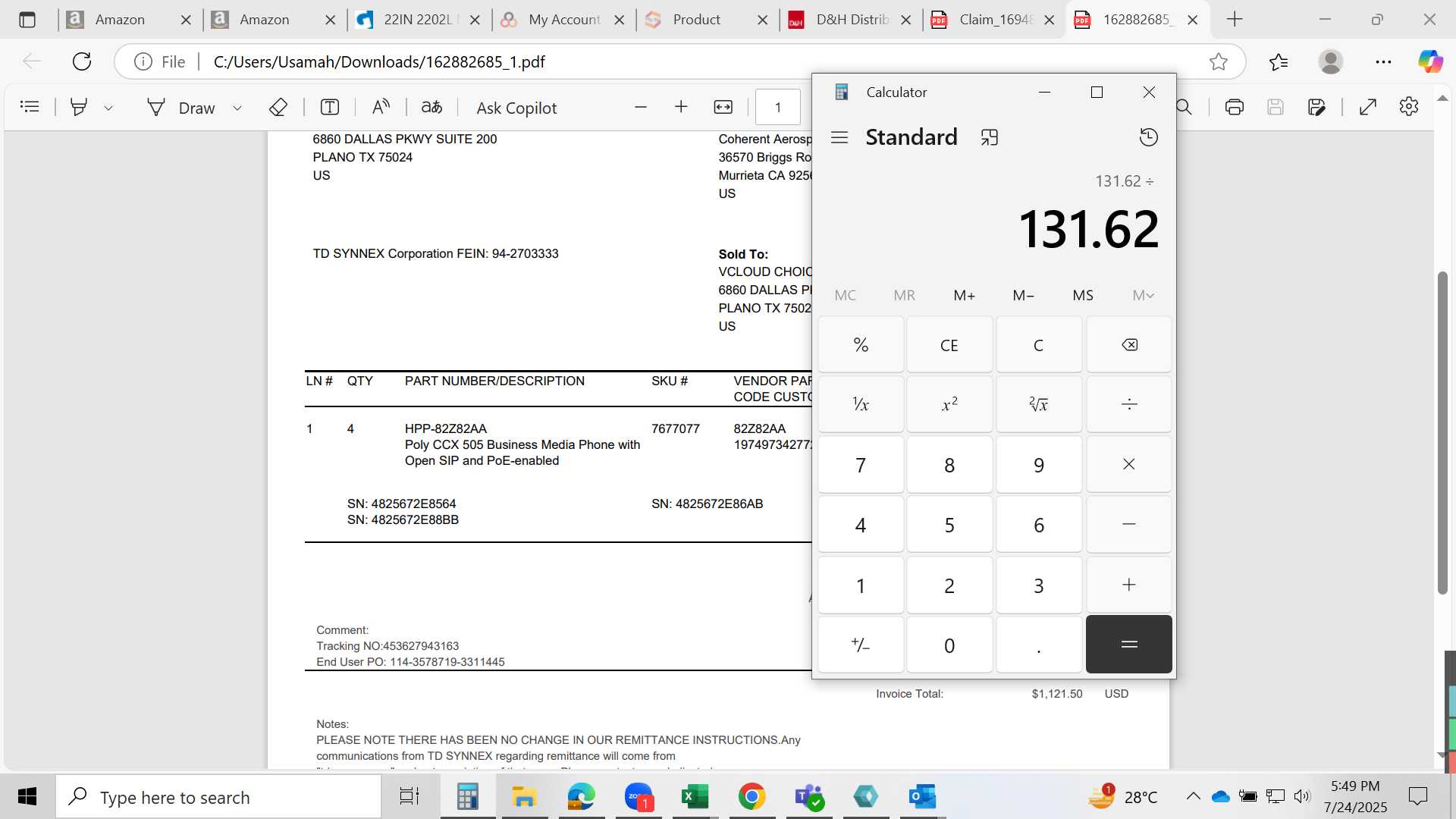Image resolution: width=1456 pixels, height=819 pixels.
Task: Click the address bar URL
Action: (x=379, y=61)
